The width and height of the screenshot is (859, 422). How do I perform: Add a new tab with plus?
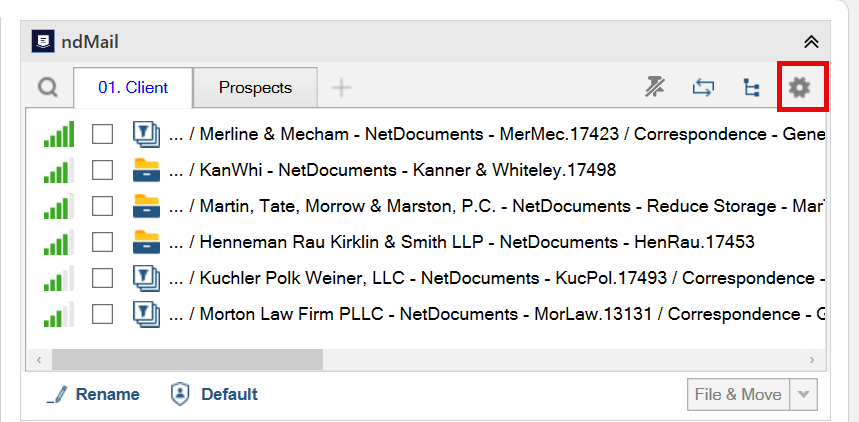tap(342, 88)
